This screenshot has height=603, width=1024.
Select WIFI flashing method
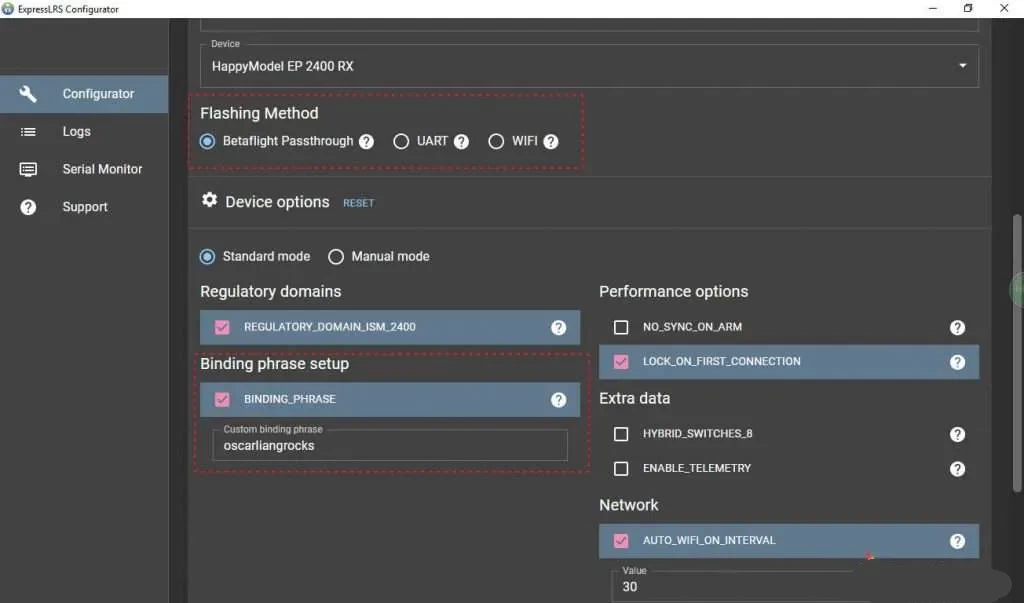496,141
